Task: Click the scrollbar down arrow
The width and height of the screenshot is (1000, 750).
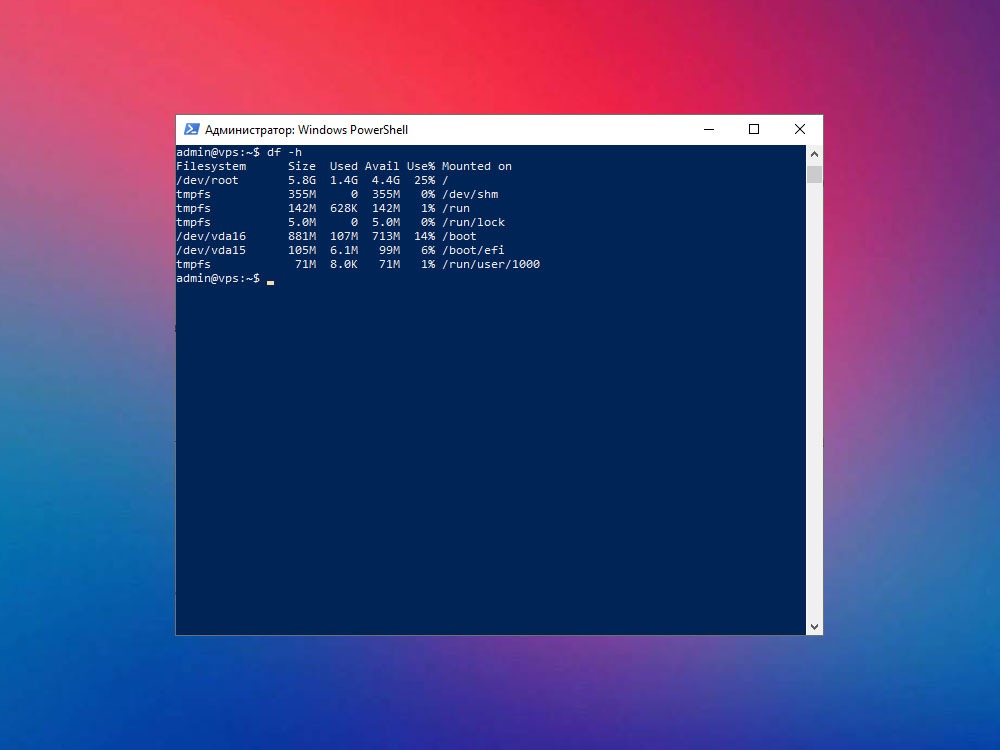Action: coord(814,627)
